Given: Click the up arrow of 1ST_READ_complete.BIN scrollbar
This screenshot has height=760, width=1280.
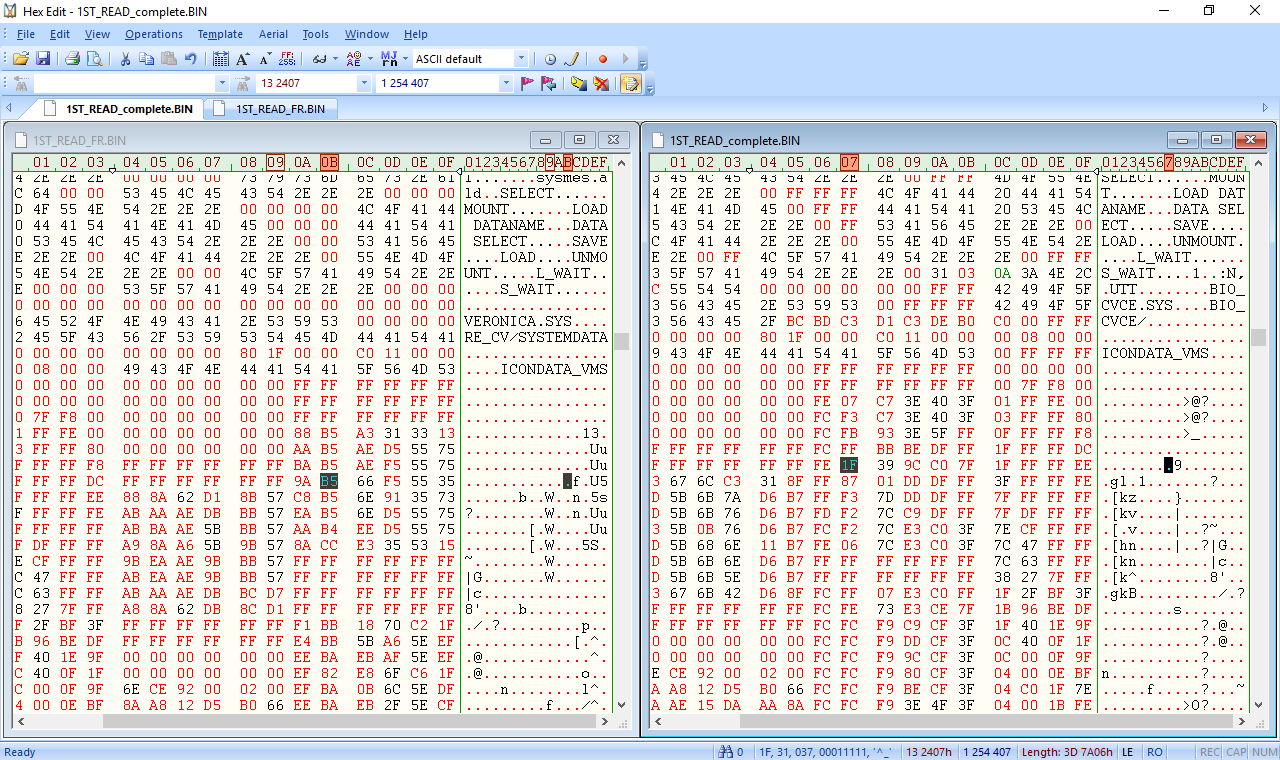Looking at the screenshot, I should pos(1258,162).
